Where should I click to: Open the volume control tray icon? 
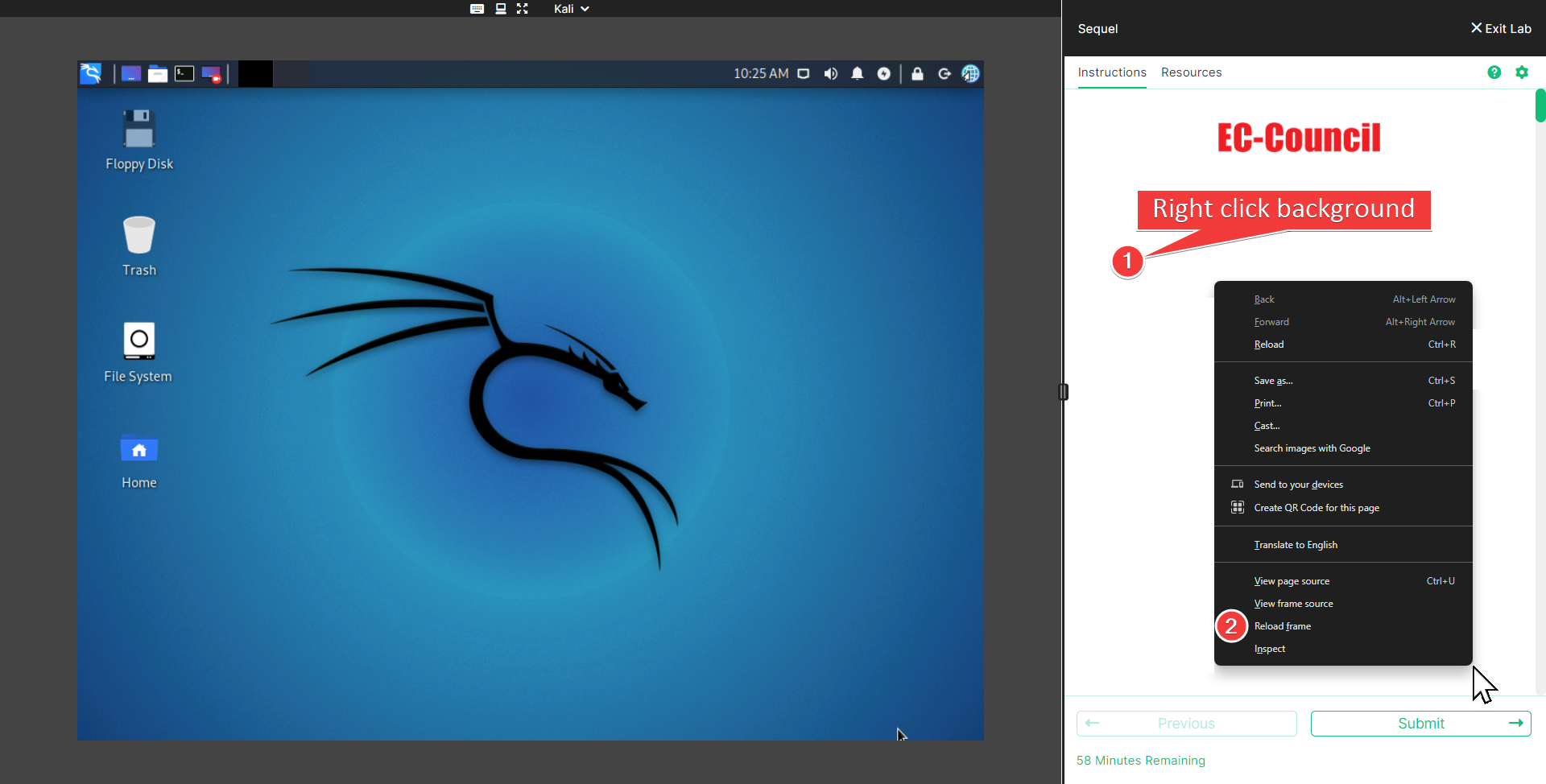[x=831, y=74]
